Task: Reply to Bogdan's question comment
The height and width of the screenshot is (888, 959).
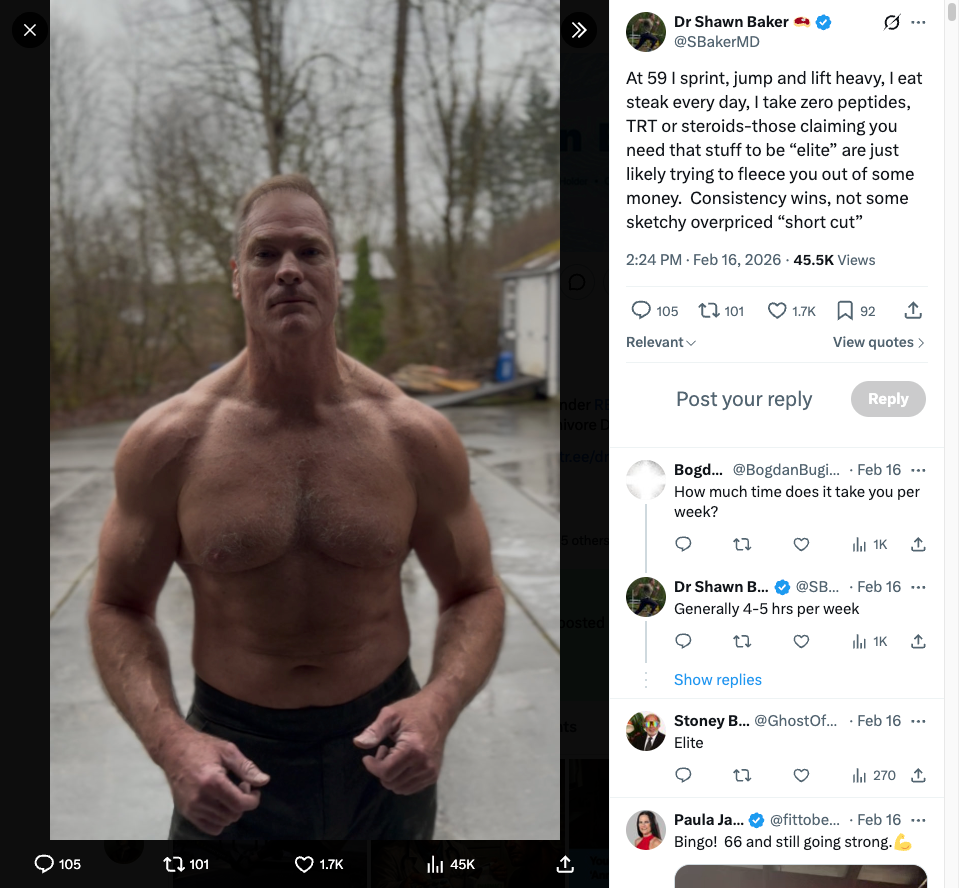Action: [x=683, y=544]
